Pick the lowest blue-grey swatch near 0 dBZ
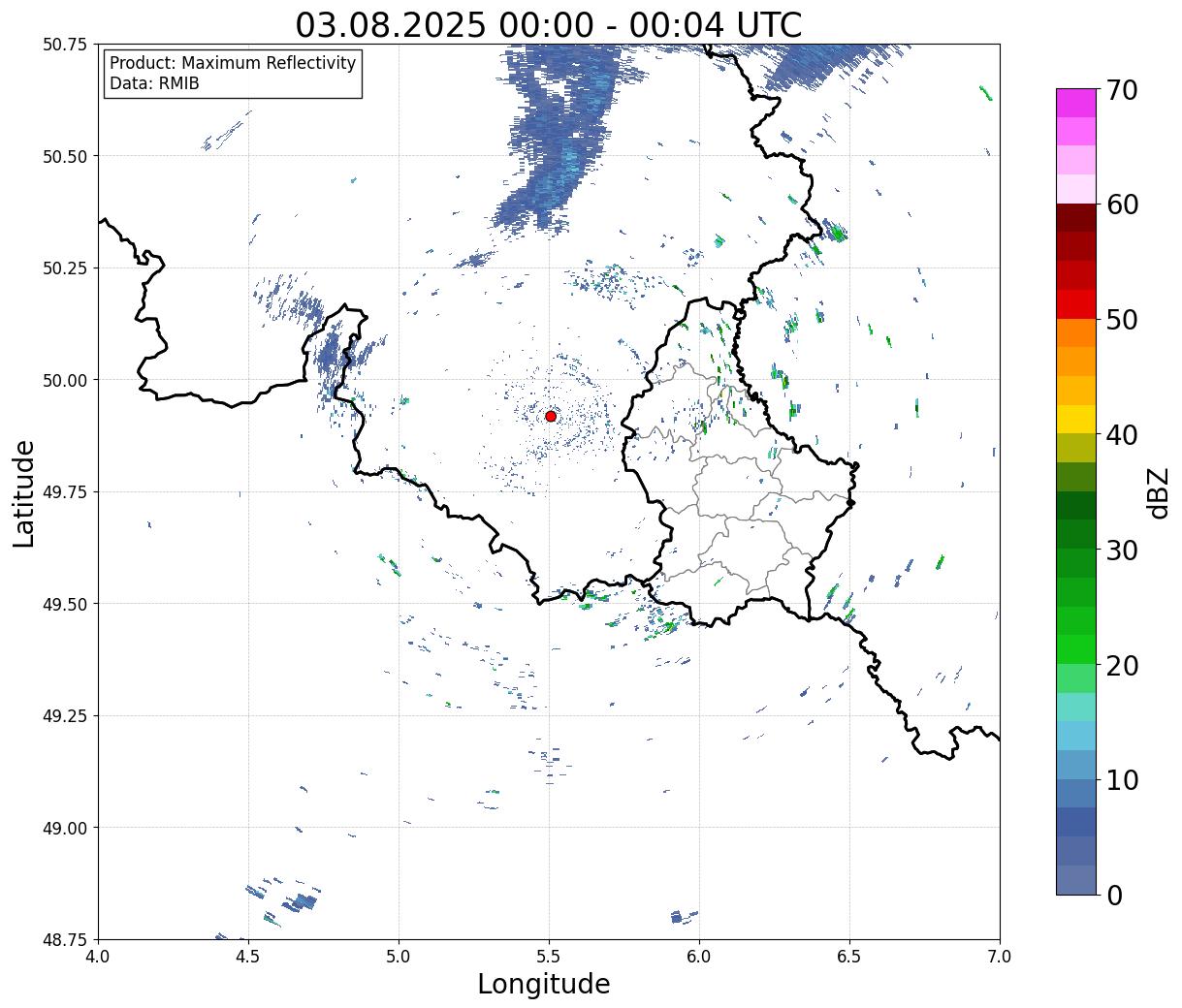 coord(1076,879)
